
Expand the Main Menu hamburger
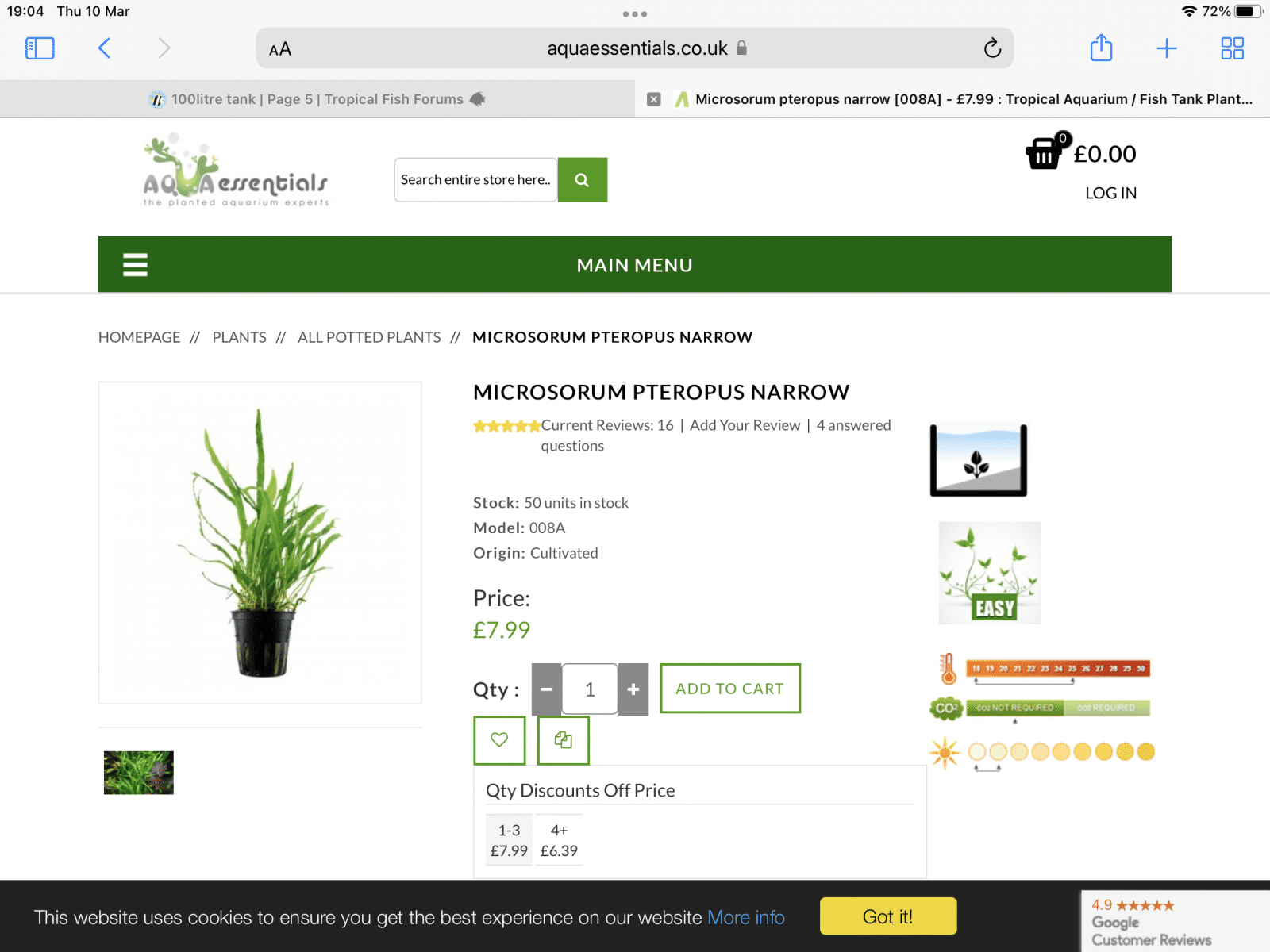pos(135,265)
